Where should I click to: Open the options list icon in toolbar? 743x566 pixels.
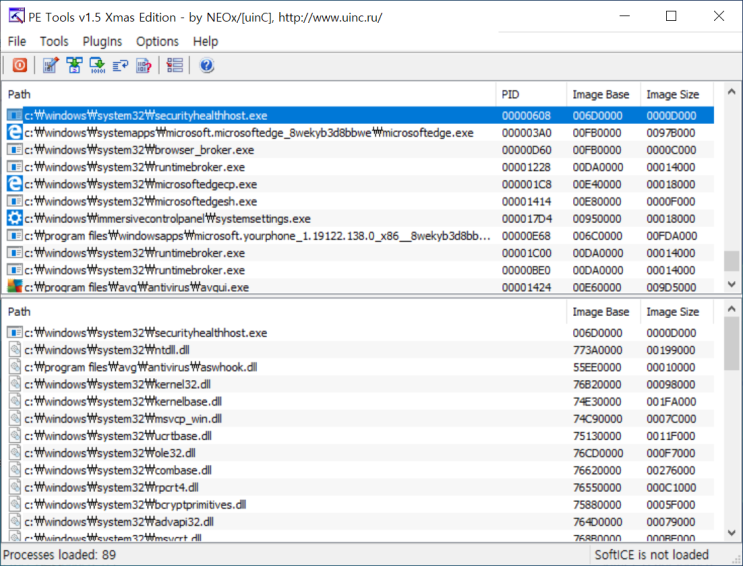(175, 66)
